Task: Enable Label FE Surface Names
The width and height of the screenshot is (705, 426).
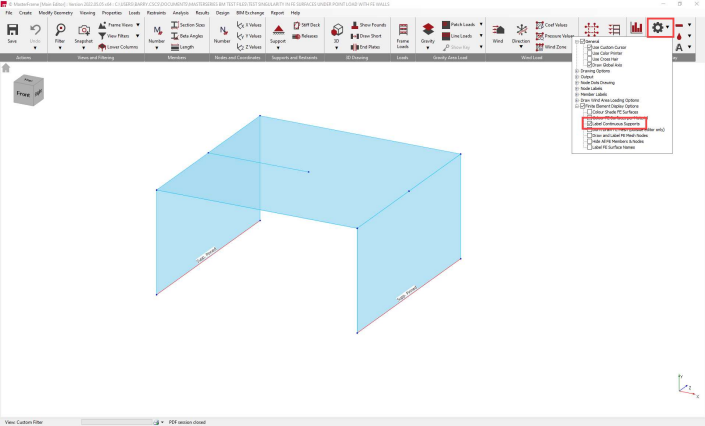Action: 589,147
